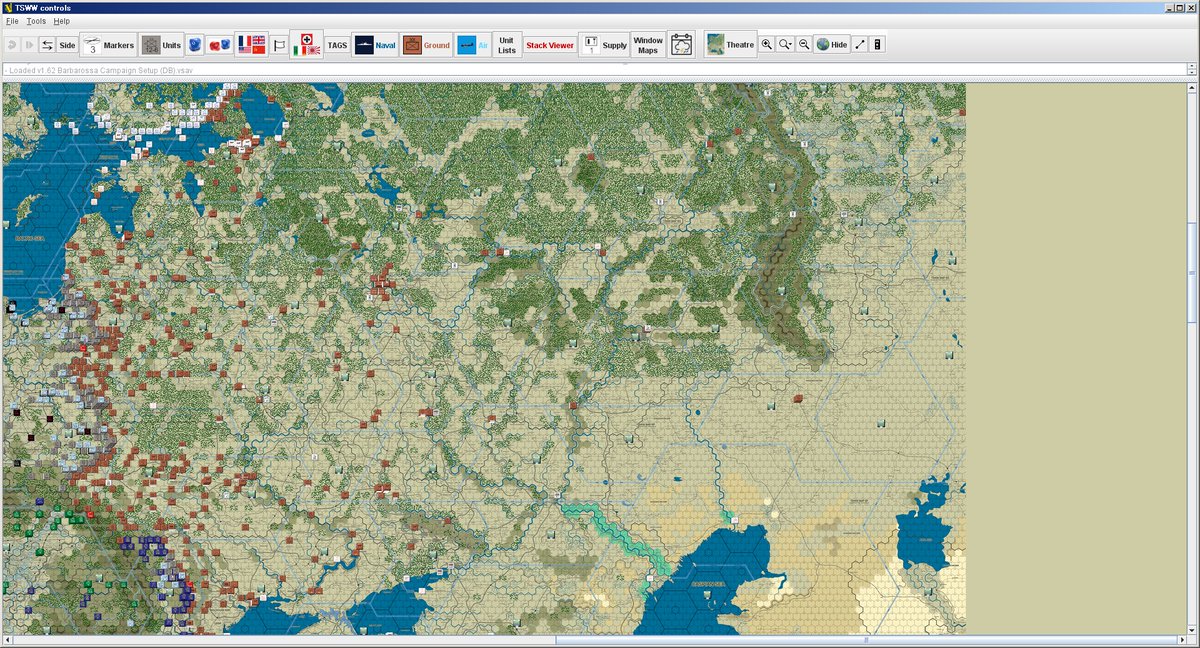Open the File menu
Viewport: 1200px width, 648px height.
click(12, 21)
